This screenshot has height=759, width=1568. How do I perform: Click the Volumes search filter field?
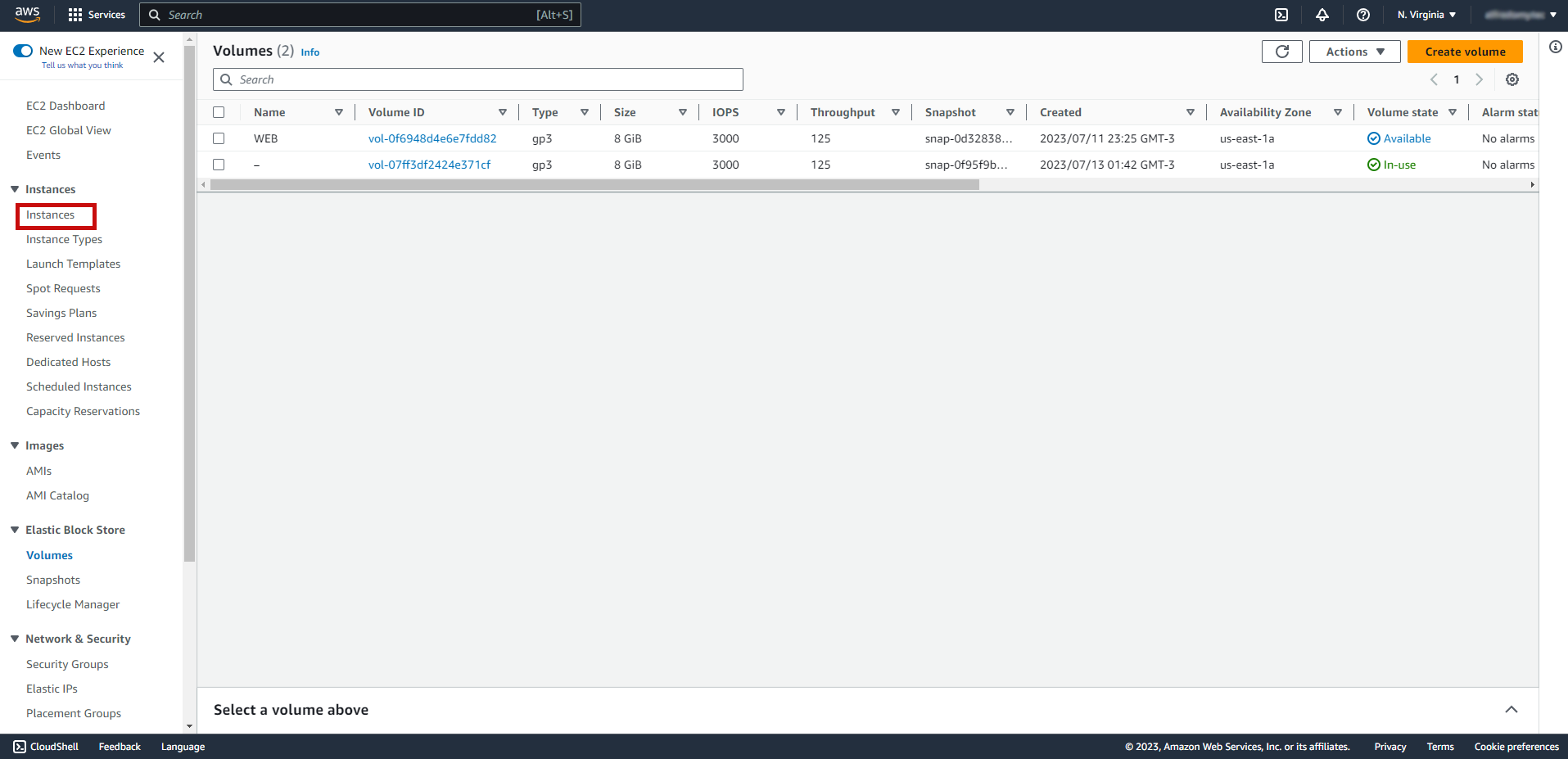pos(478,79)
